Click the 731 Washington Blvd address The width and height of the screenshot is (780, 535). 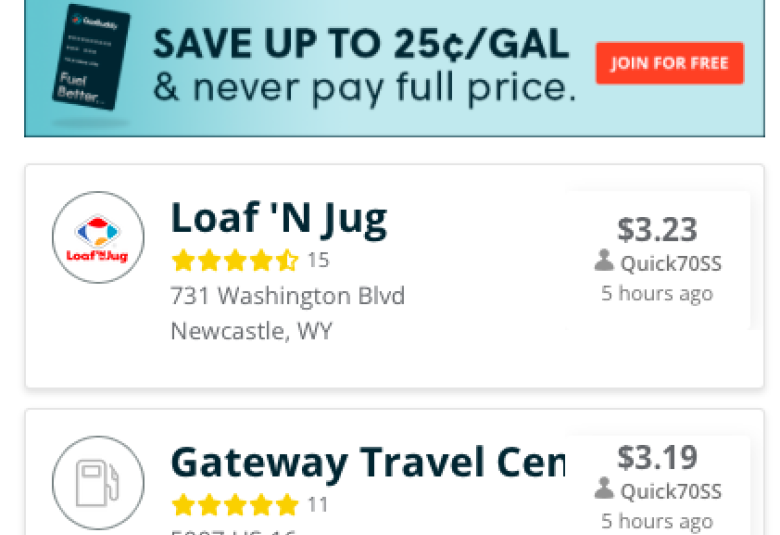coord(288,296)
